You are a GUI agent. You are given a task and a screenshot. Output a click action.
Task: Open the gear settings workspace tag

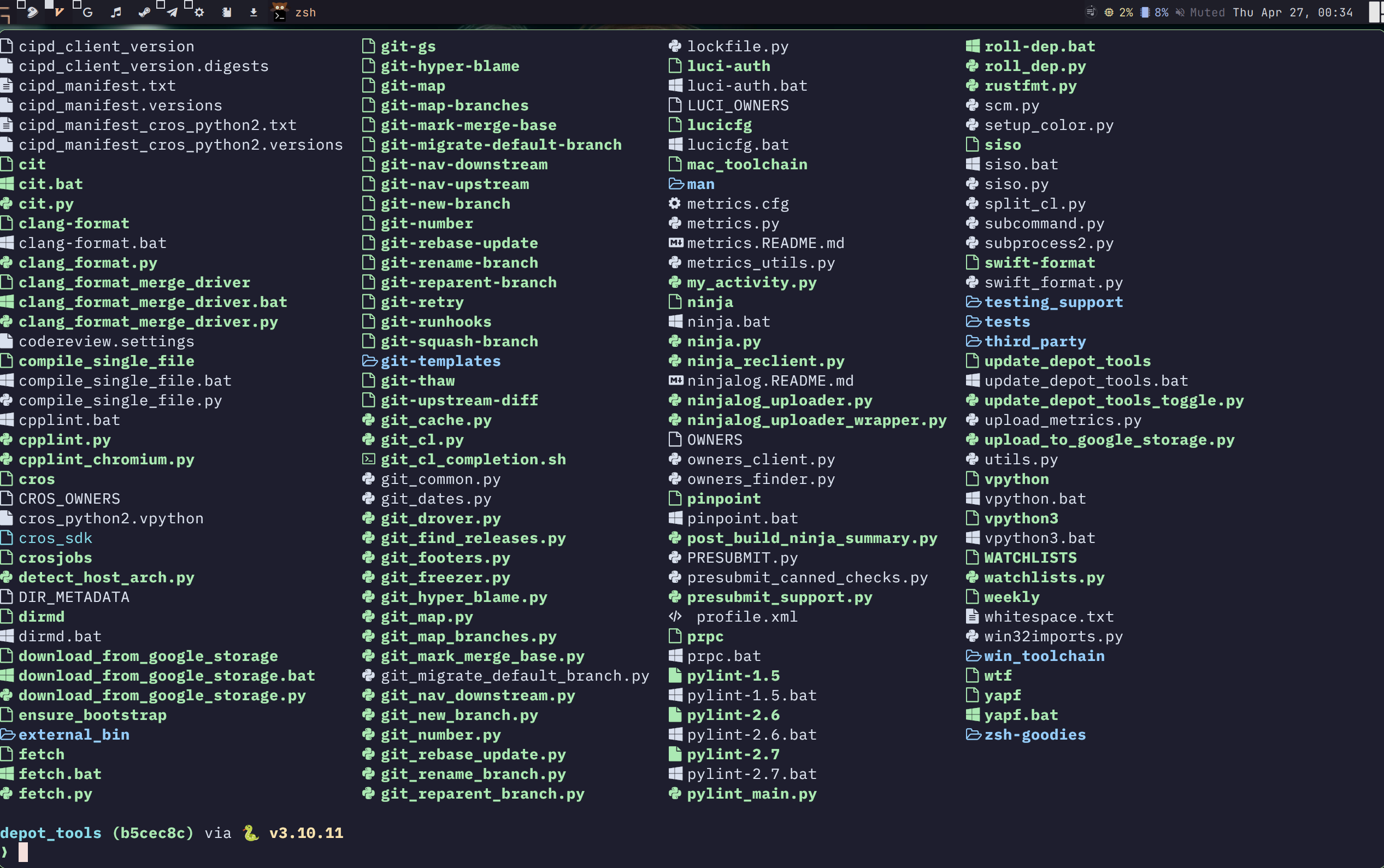(199, 12)
